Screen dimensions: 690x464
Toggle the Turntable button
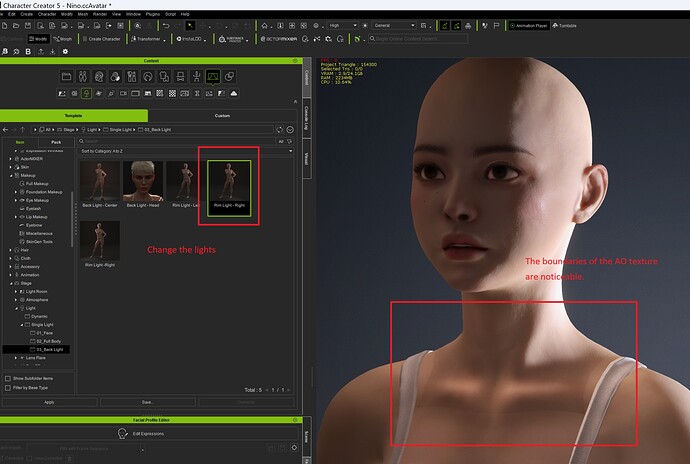point(565,26)
